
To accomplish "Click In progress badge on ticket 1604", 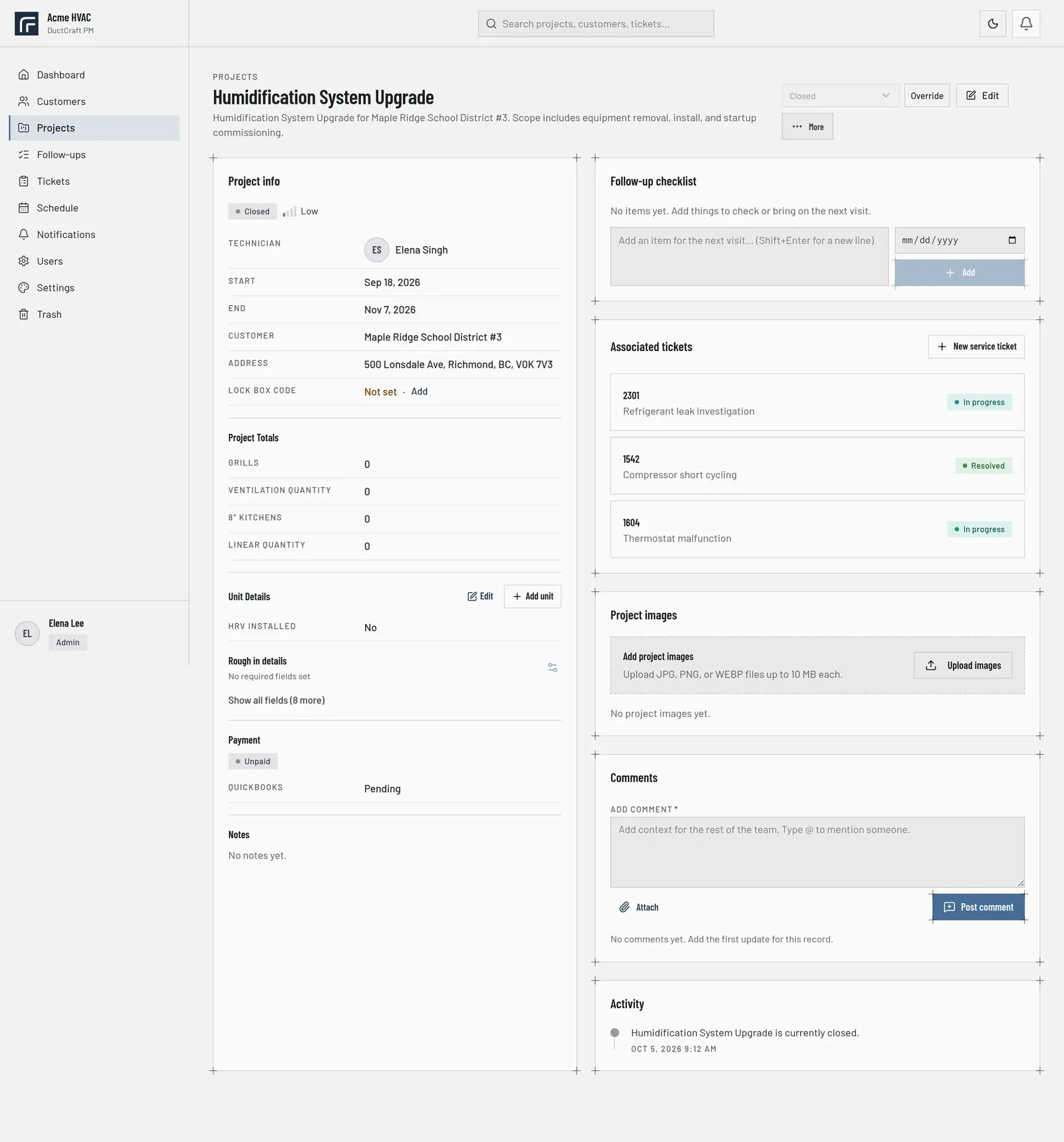I will (980, 529).
